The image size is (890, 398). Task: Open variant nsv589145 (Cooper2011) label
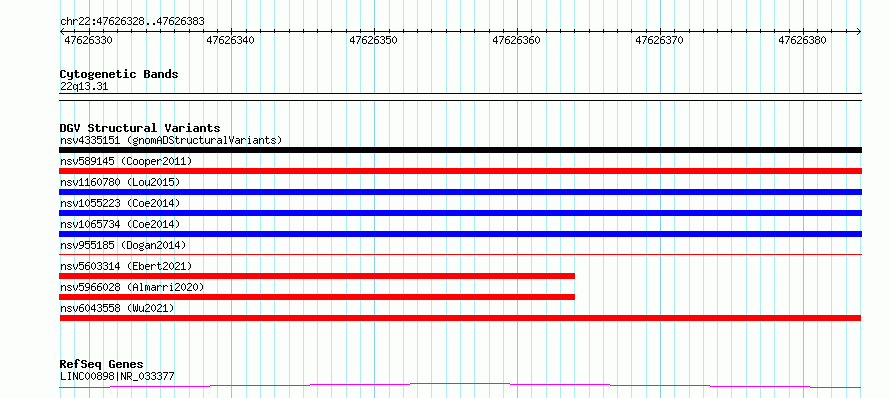pos(126,161)
